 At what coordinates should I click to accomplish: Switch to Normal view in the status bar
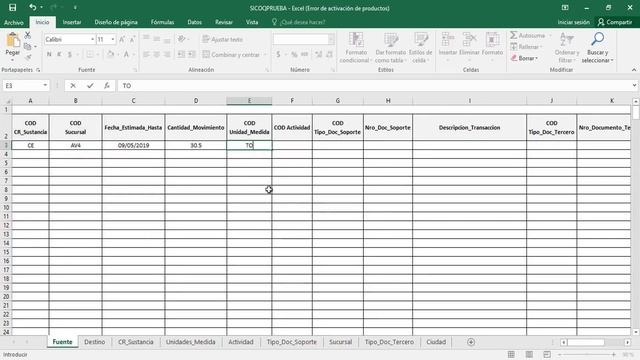pyautogui.click(x=511, y=354)
